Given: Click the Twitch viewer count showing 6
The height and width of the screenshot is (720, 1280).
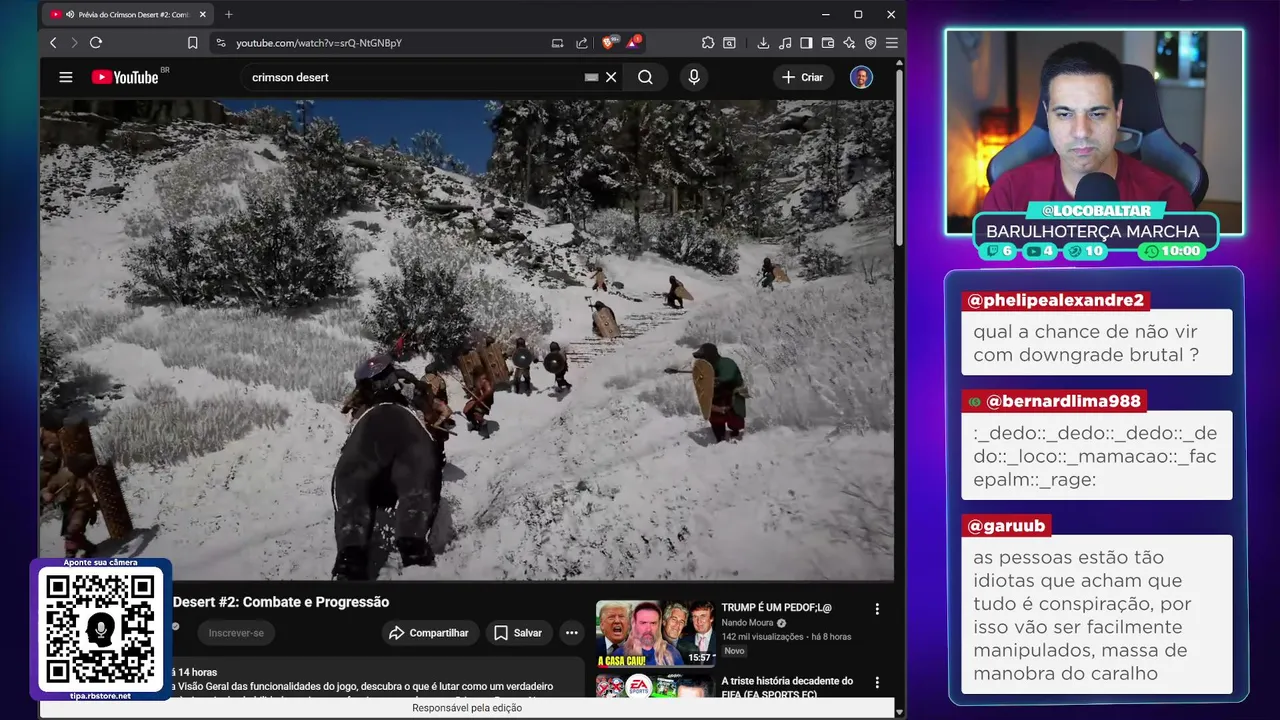Looking at the screenshot, I should pos(1000,251).
